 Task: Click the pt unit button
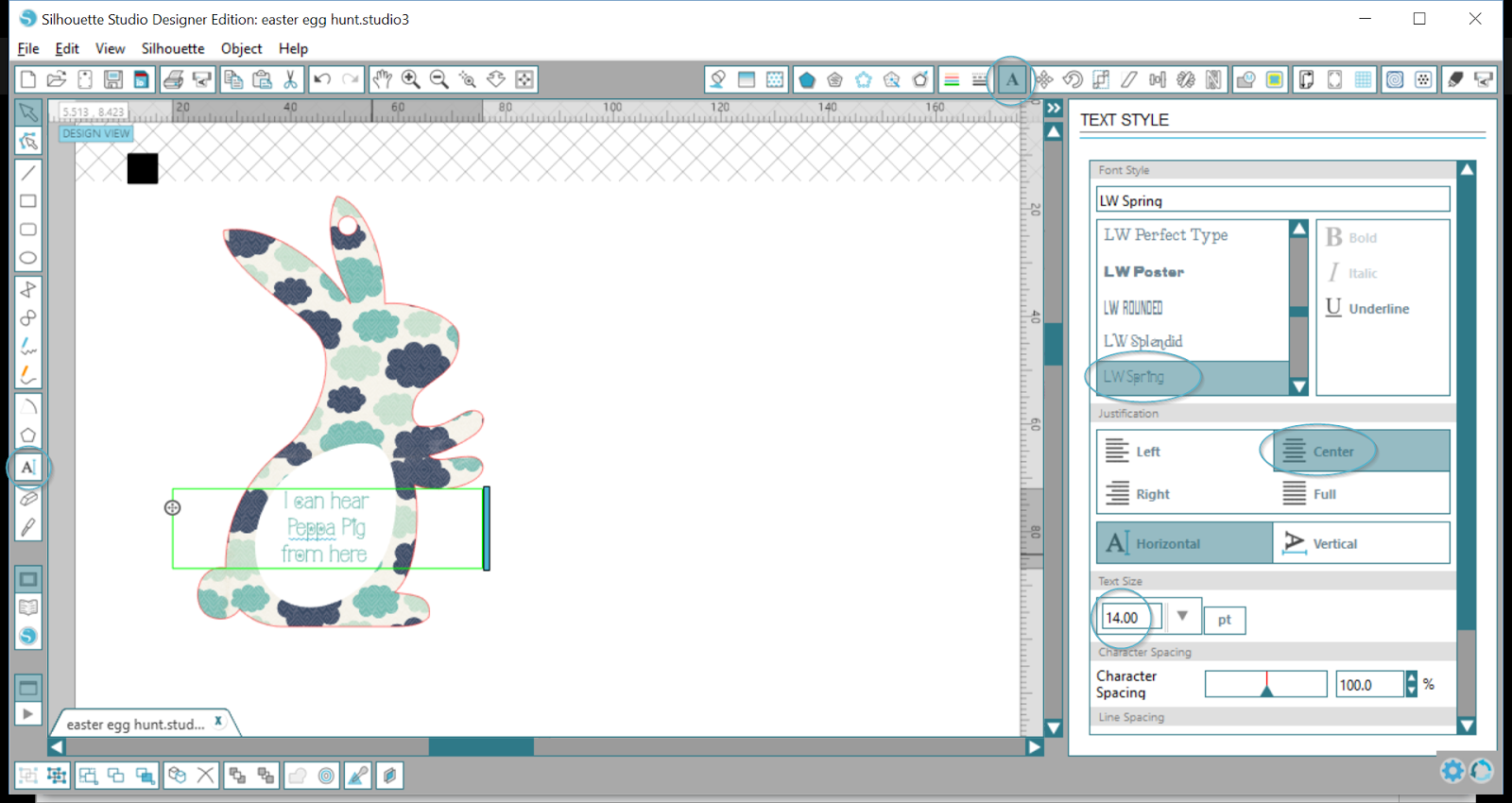click(1225, 620)
